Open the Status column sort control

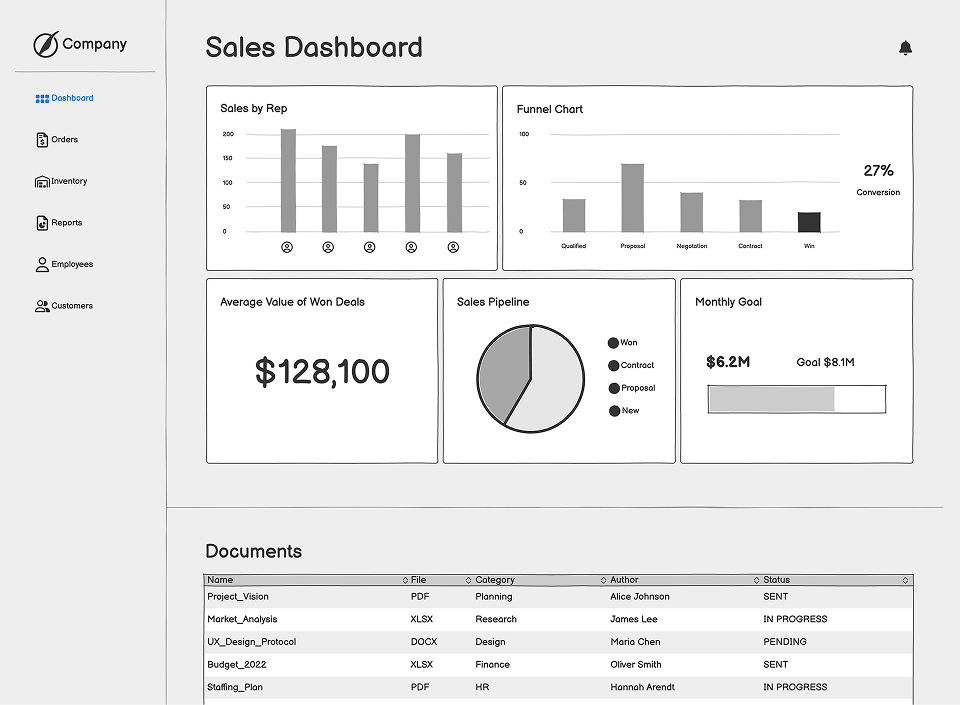[x=755, y=579]
